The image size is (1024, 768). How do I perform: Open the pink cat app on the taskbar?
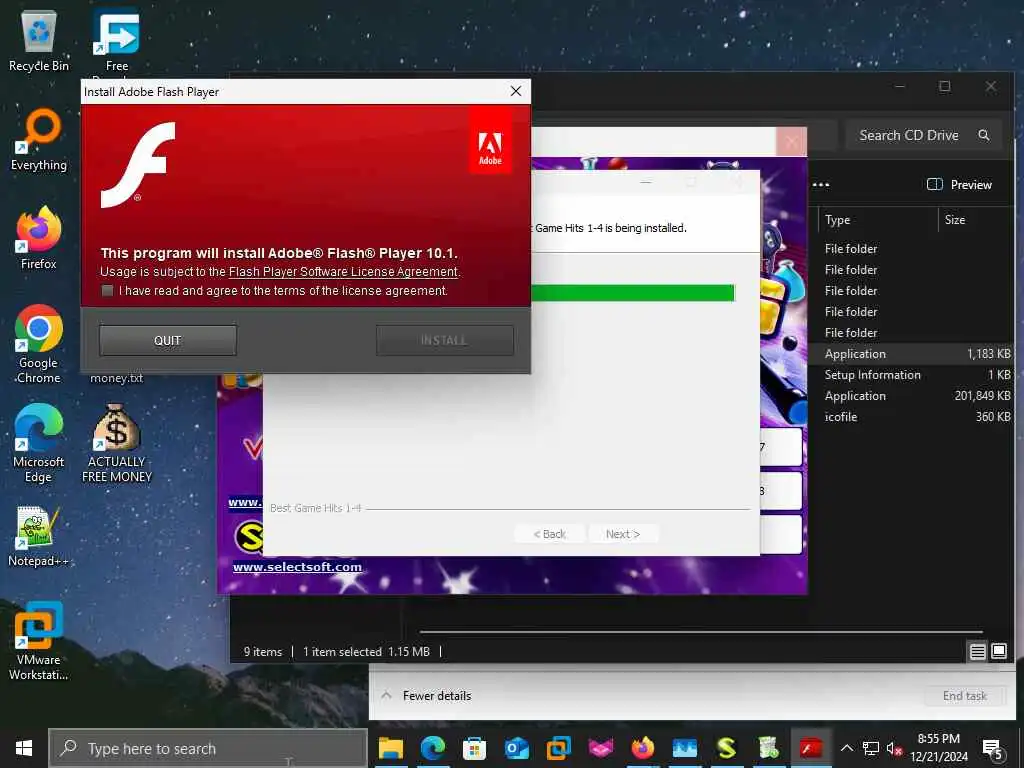pyautogui.click(x=600, y=748)
